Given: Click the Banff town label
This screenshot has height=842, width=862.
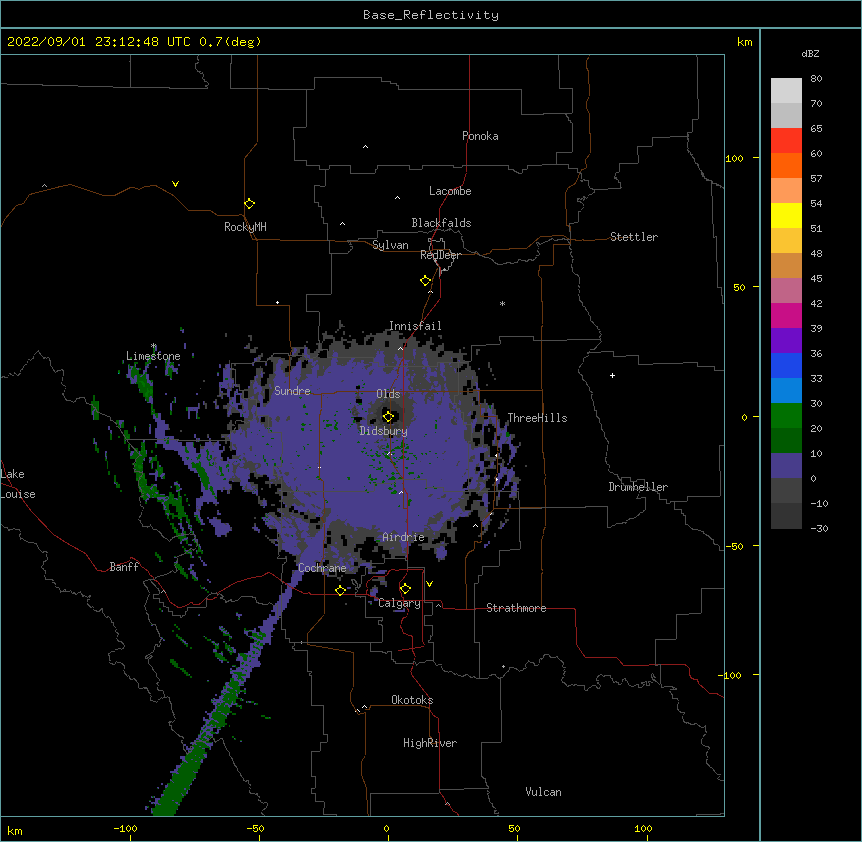Looking at the screenshot, I should pyautogui.click(x=124, y=567).
